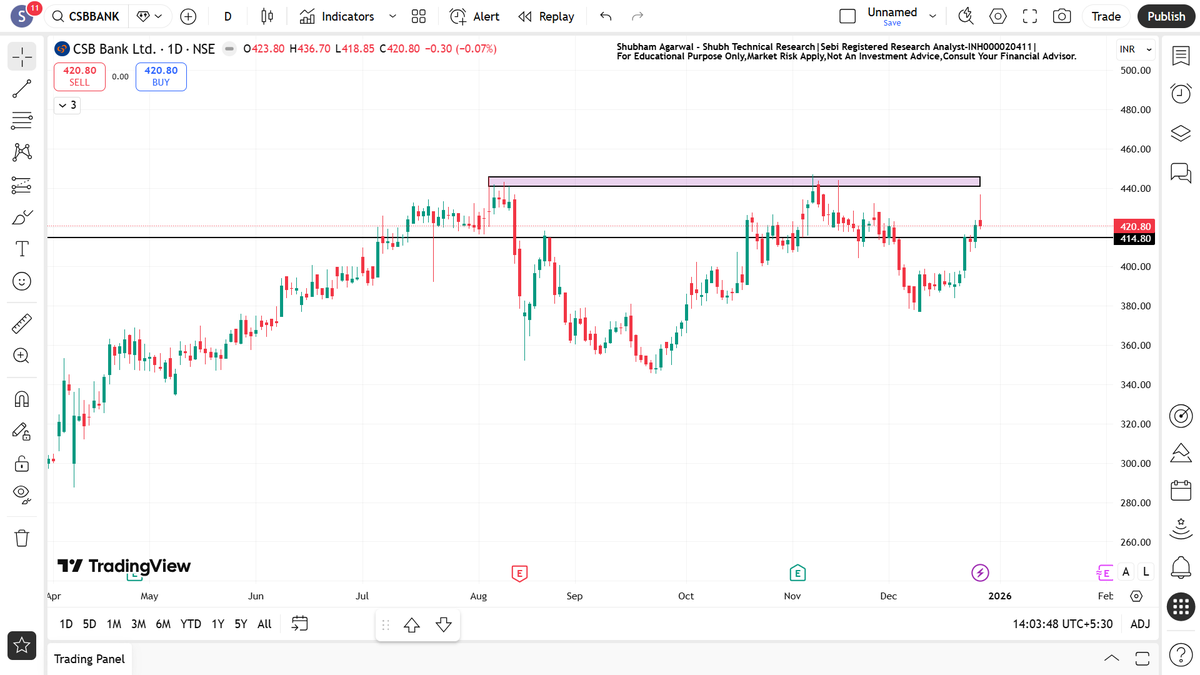
Task: Open the forecasting and measurement tools
Action: [x=22, y=185]
